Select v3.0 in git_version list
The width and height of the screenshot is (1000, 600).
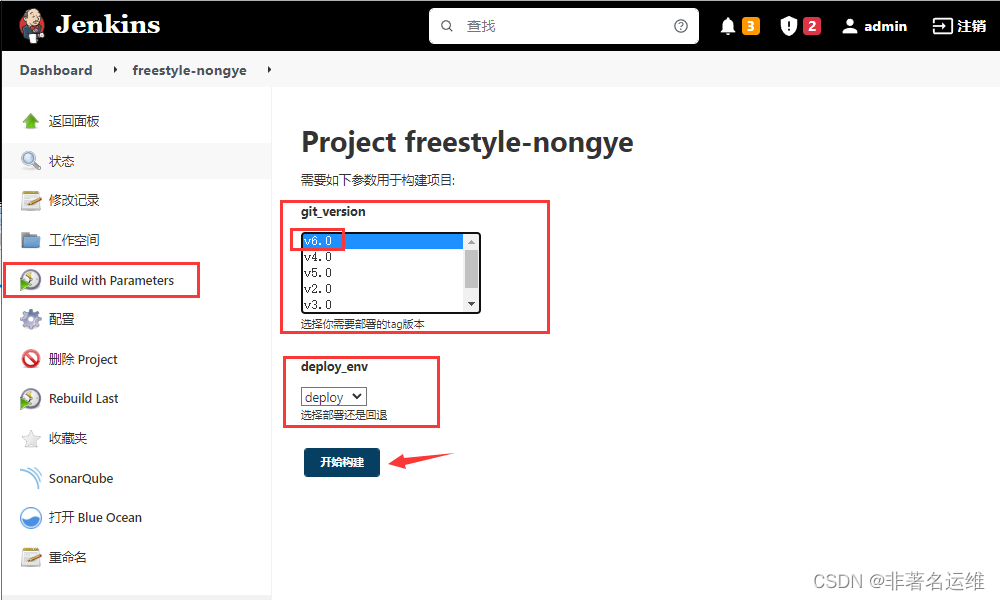(383, 304)
